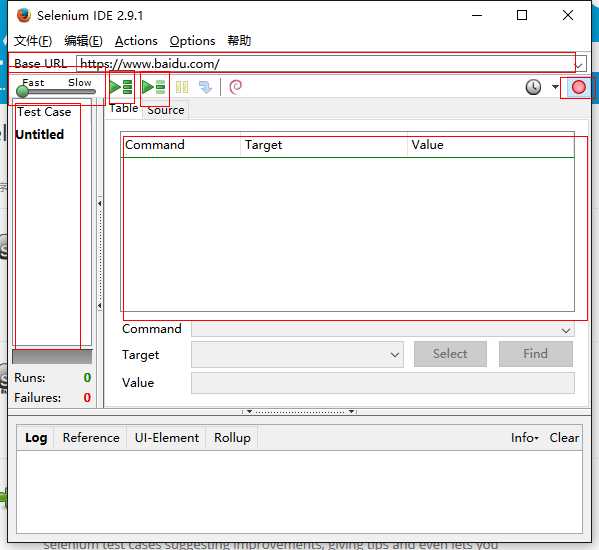Click the Pause/Resume toolbar icon
599x550 pixels.
(182, 87)
